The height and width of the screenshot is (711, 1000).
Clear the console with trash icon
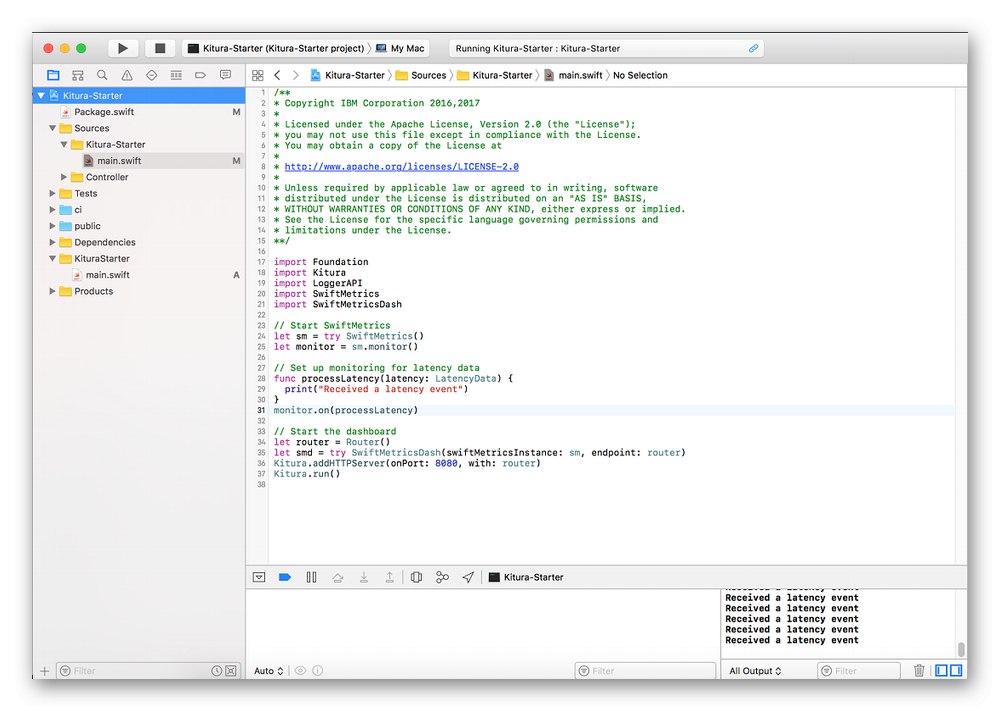click(919, 670)
